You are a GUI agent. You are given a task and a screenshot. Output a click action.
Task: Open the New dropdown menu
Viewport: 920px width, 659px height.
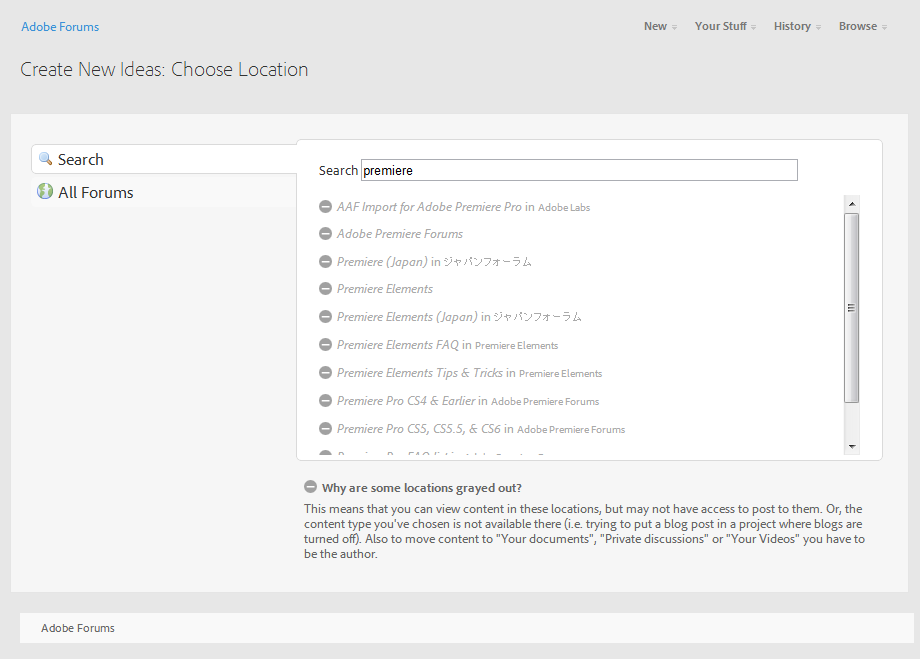[660, 26]
